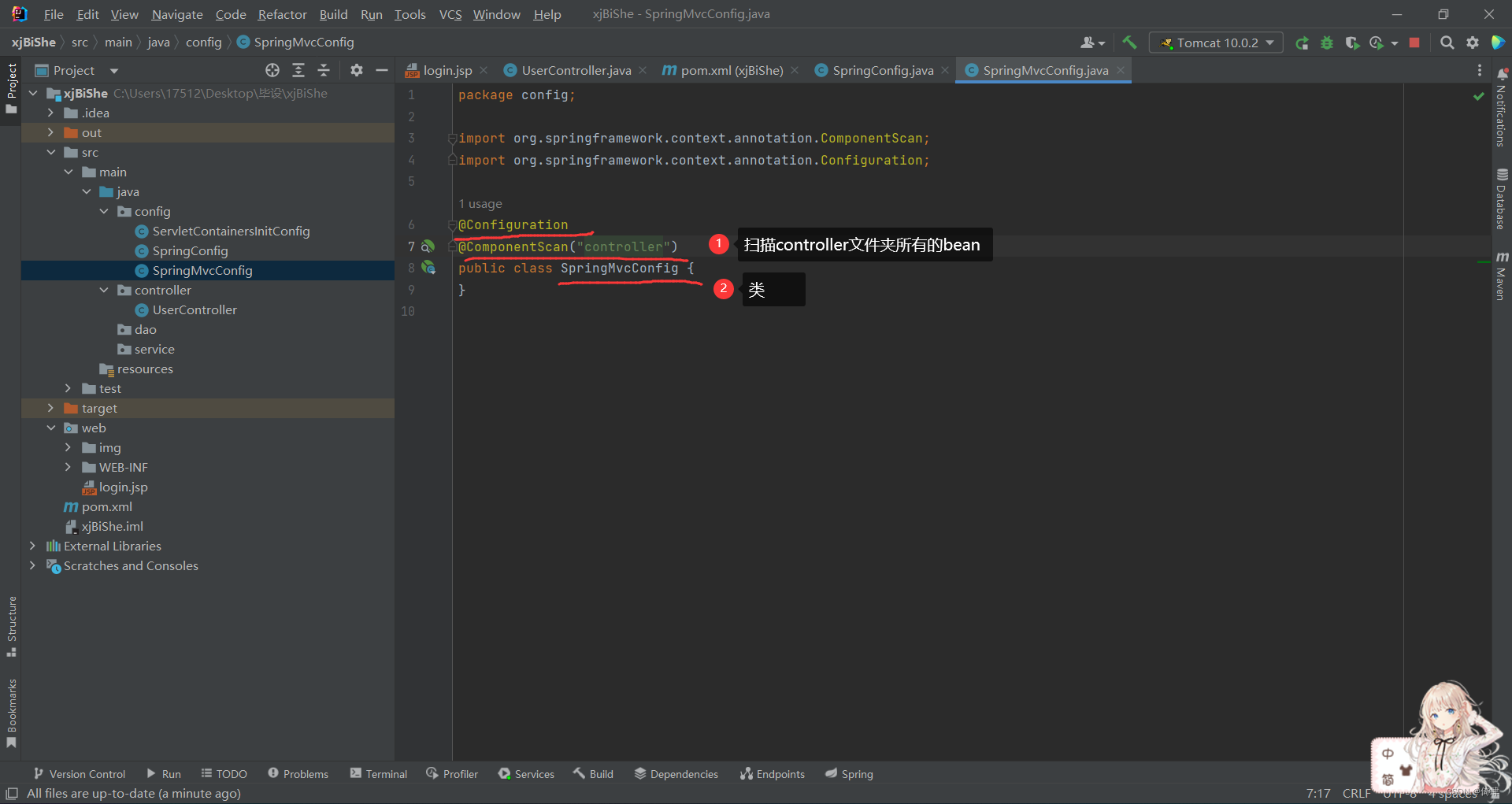Open Maven tool window

(x=1502, y=276)
